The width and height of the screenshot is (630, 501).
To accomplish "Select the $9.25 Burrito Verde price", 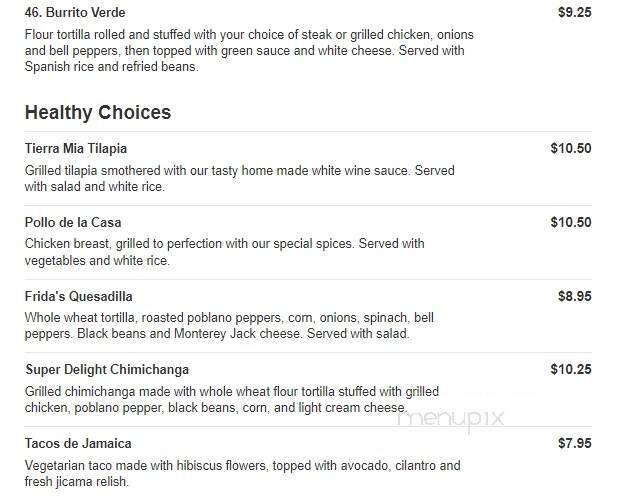I will pyautogui.click(x=574, y=14).
